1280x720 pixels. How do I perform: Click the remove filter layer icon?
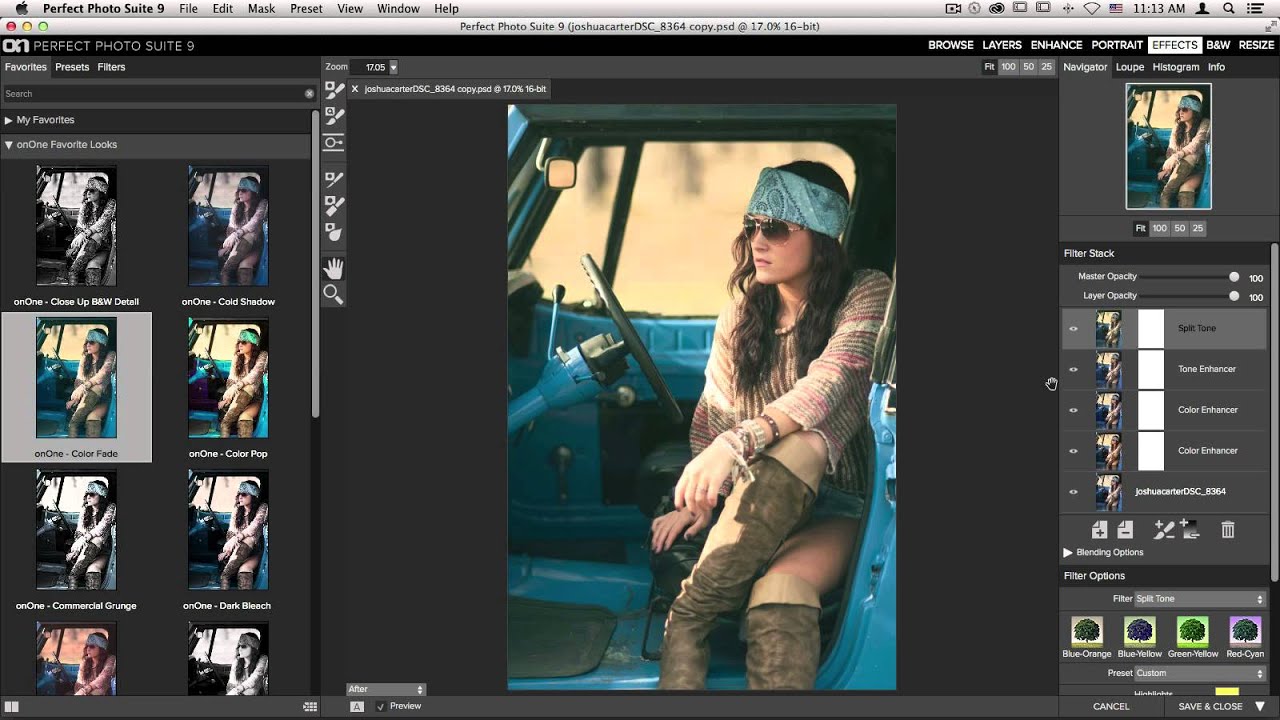tap(1125, 530)
